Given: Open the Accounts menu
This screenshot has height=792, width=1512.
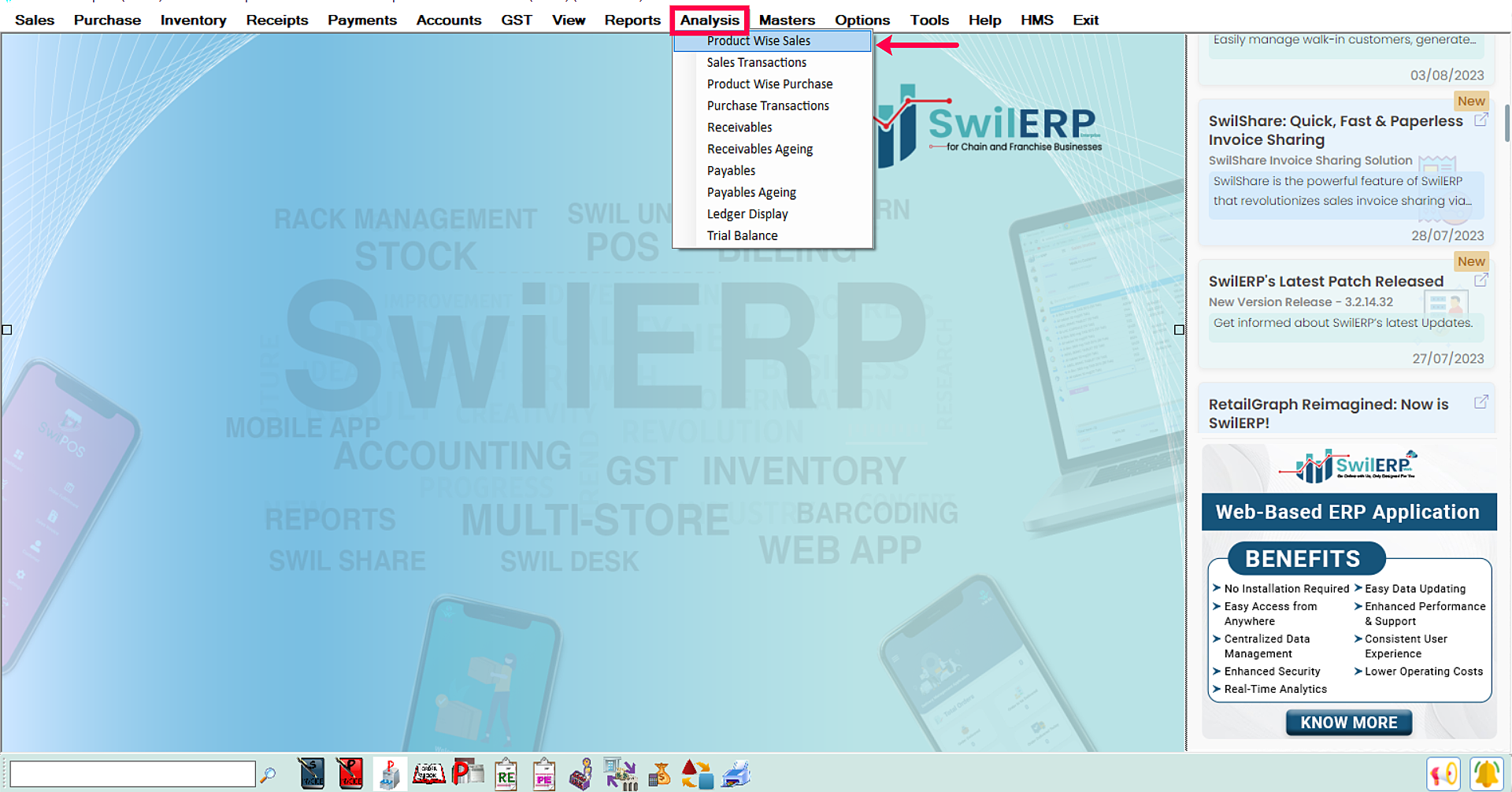Looking at the screenshot, I should (x=449, y=20).
